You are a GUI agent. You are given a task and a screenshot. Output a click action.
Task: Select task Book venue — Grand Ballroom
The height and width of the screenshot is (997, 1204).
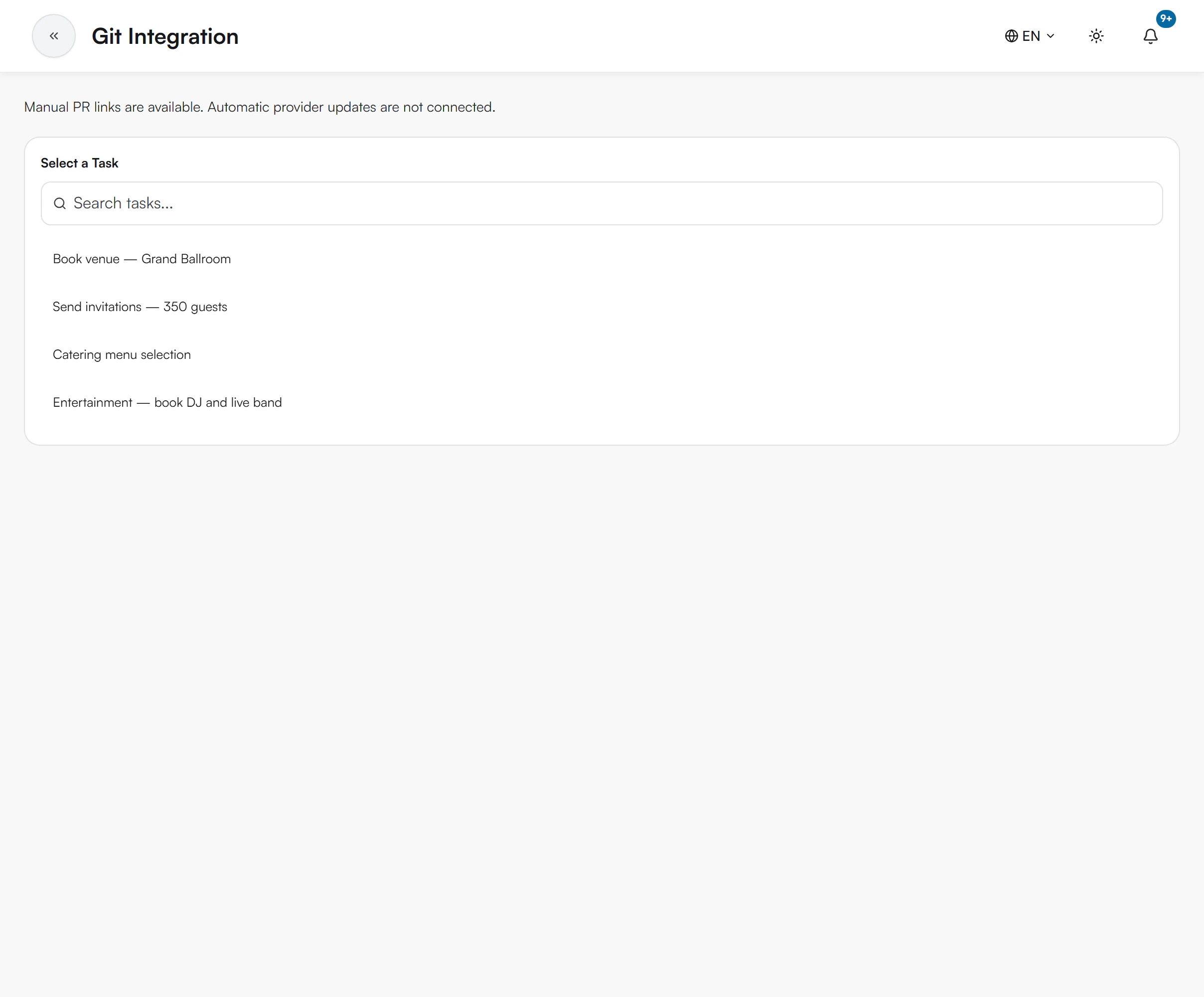[602, 259]
